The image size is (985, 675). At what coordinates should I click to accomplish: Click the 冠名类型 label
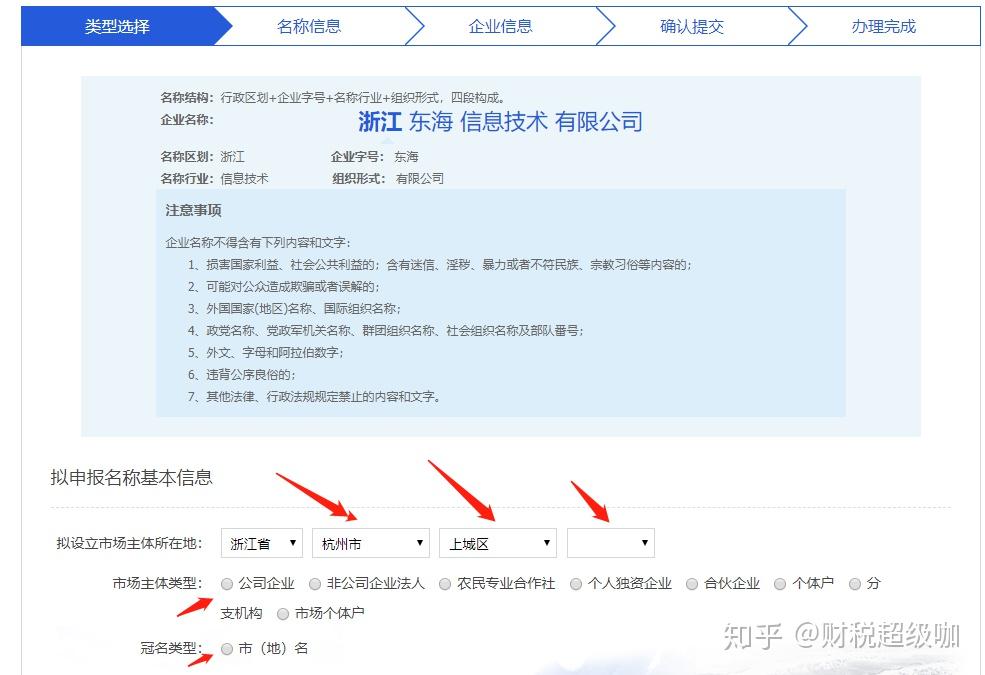(171, 648)
